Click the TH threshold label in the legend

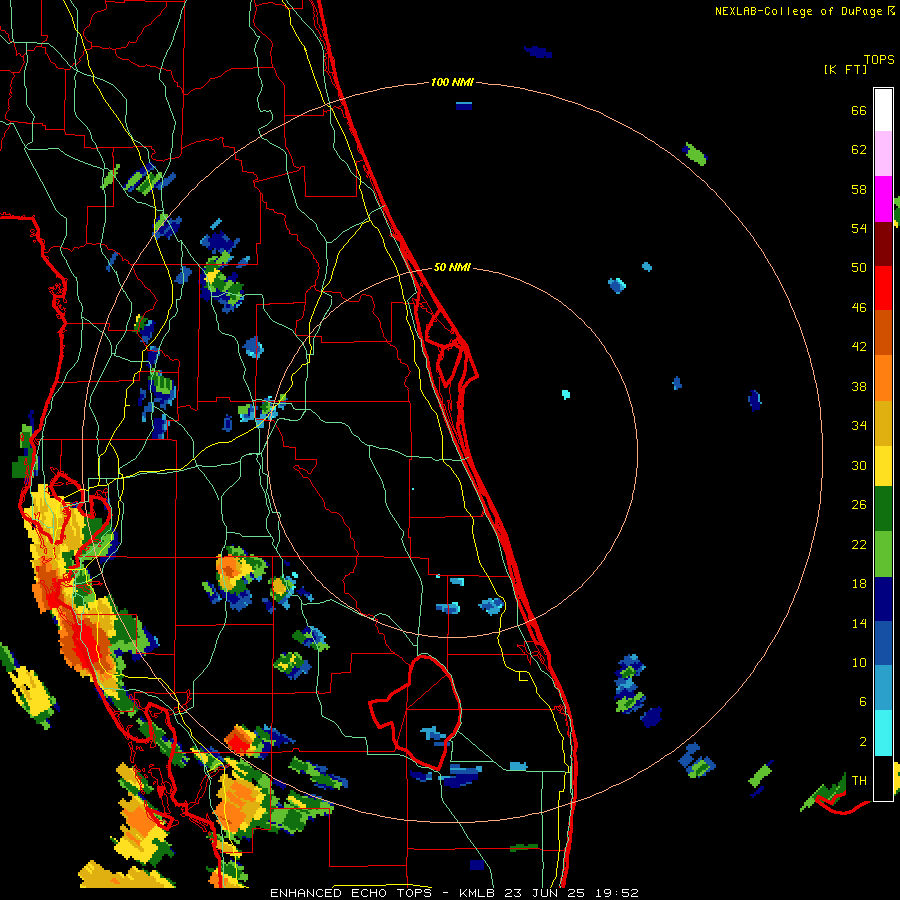[859, 781]
